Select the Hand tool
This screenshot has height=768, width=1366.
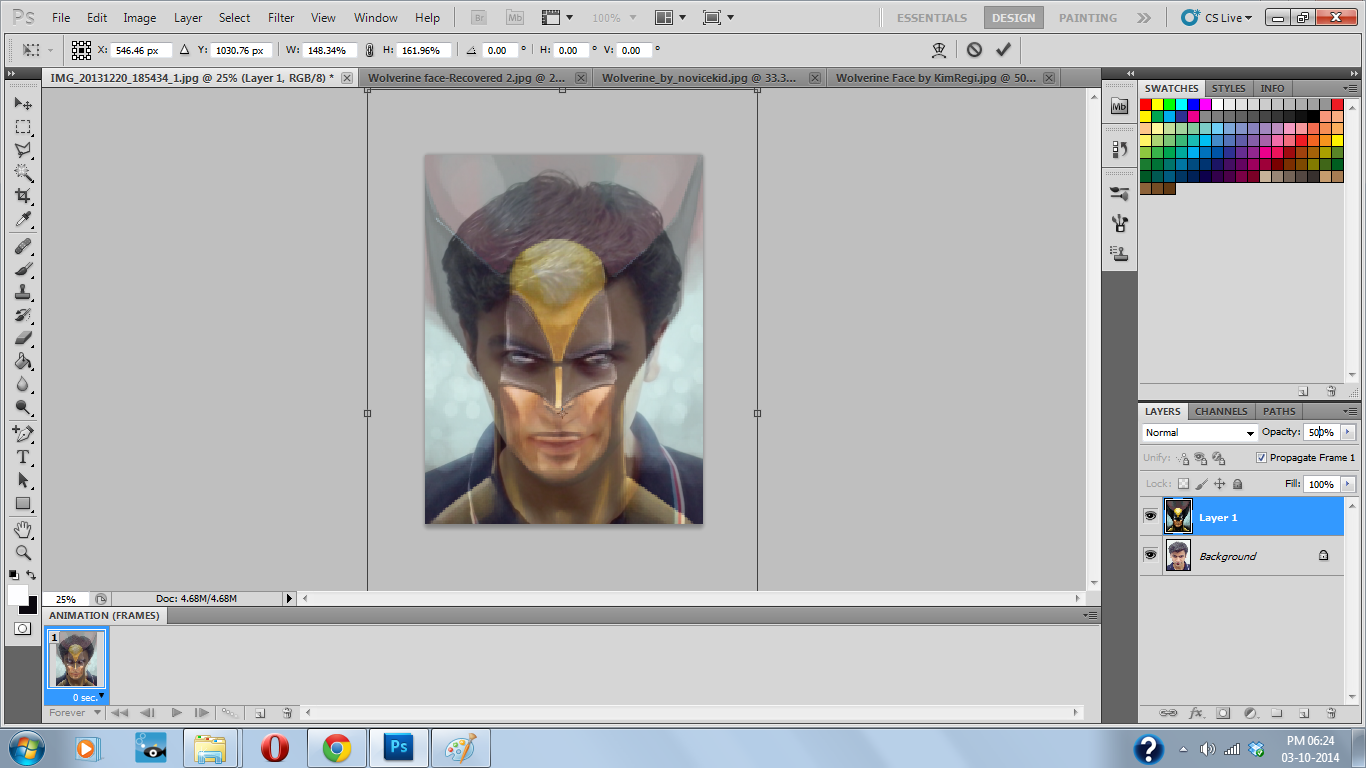pos(22,528)
